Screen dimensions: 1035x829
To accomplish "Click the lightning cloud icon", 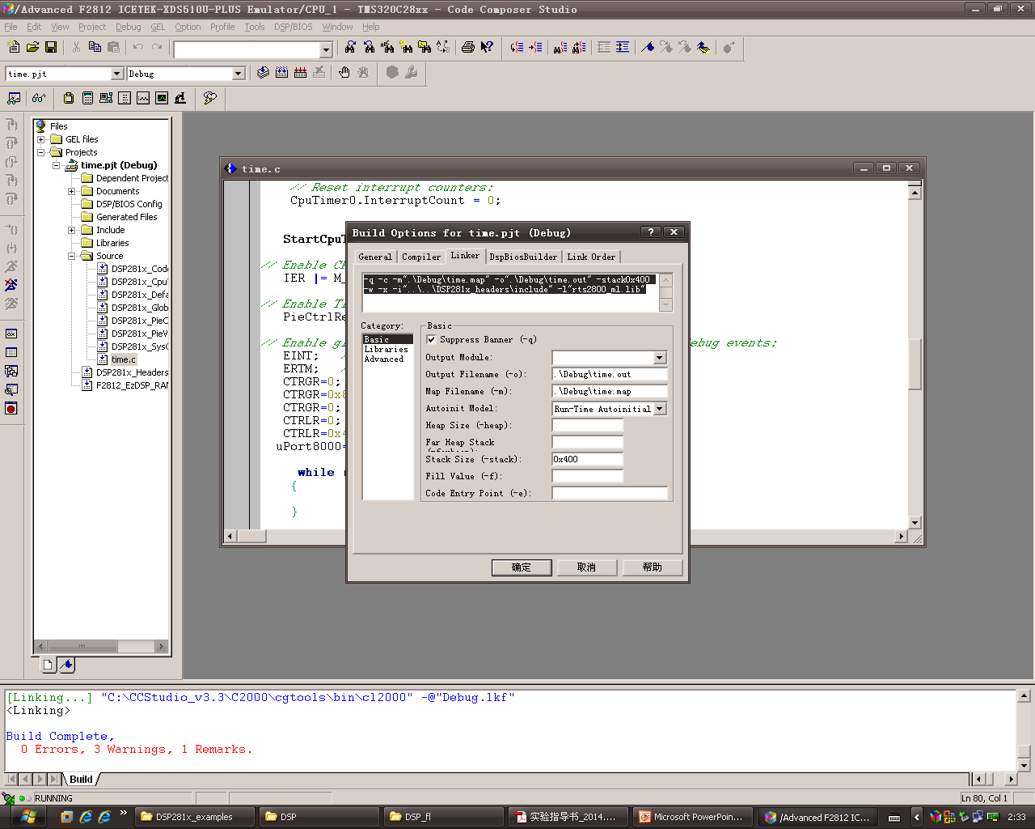I will (210, 98).
